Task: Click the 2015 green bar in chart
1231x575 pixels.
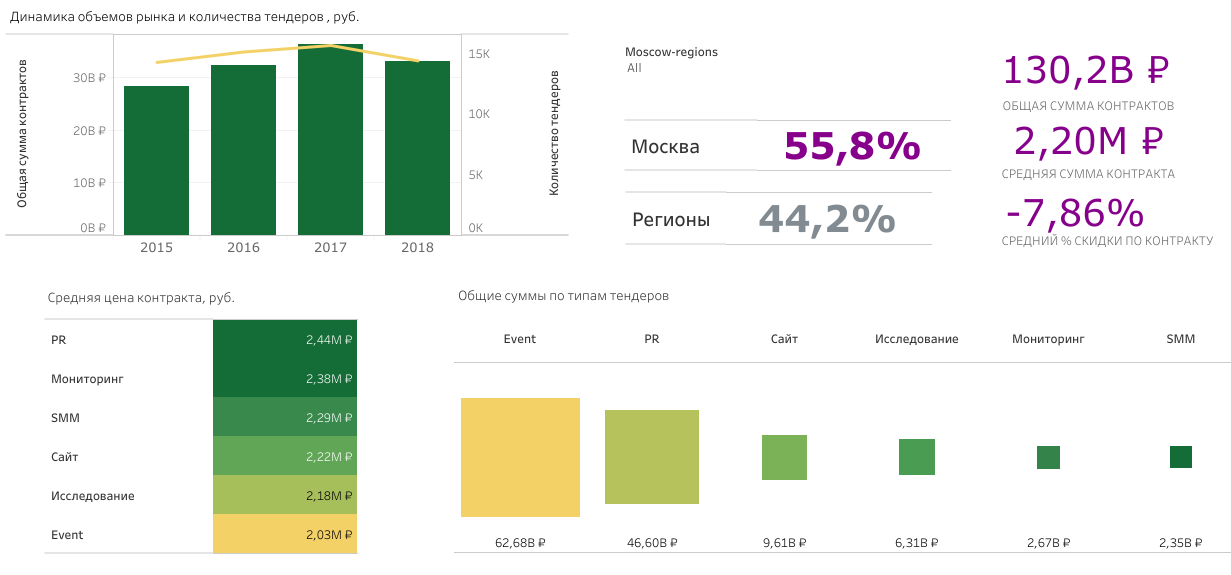Action: point(156,160)
